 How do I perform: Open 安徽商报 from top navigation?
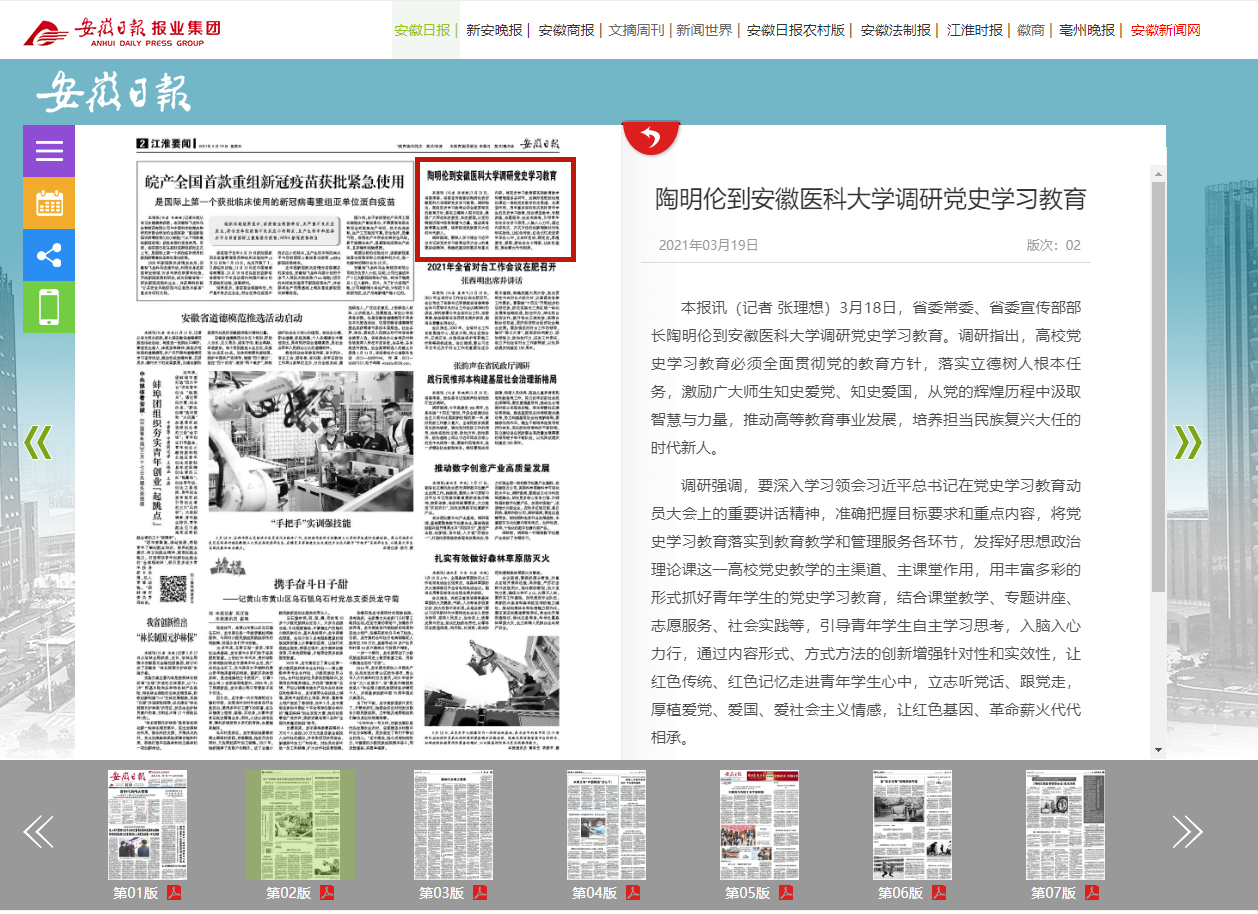click(566, 30)
